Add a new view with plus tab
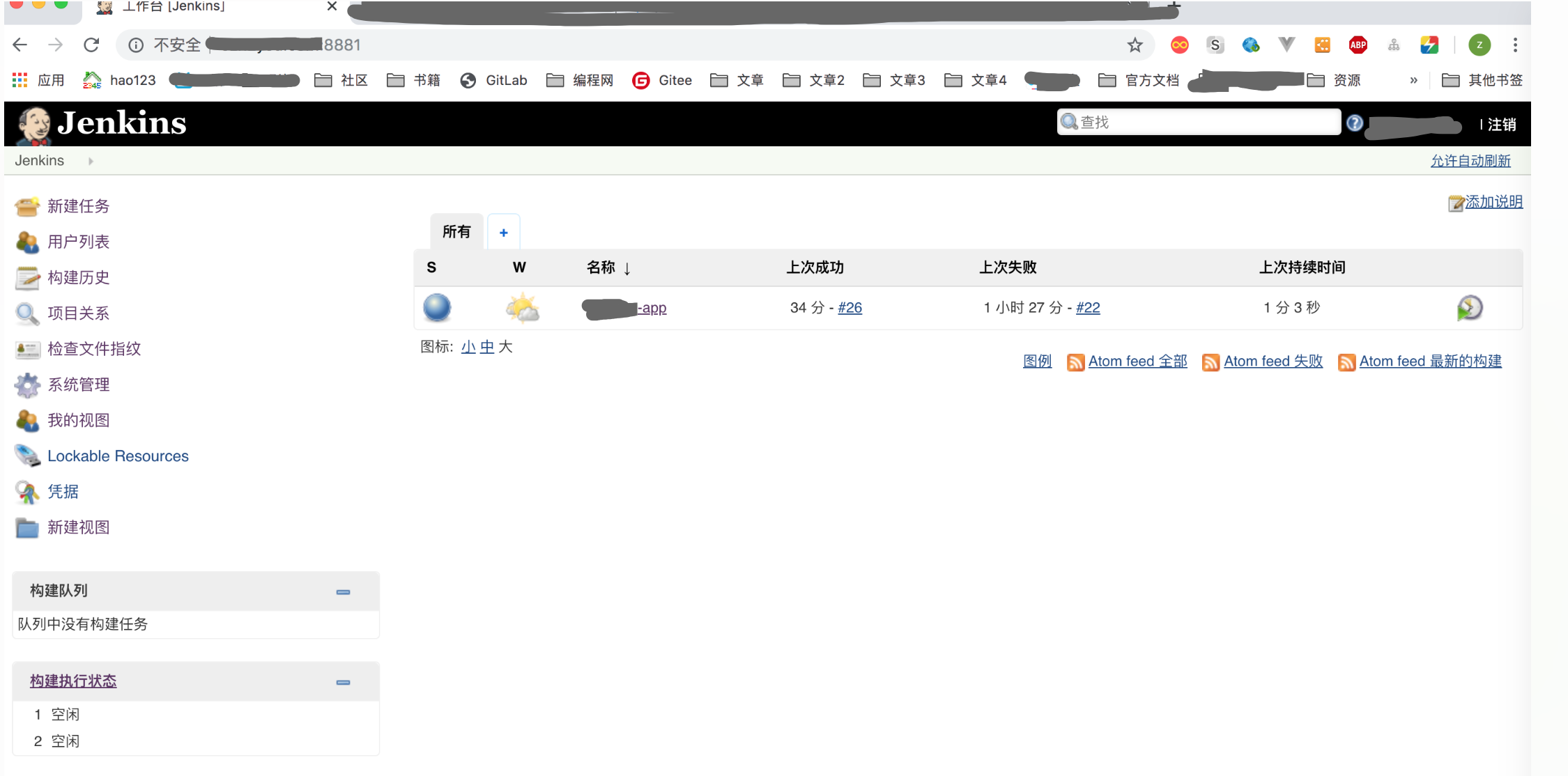Viewport: 1568px width, 776px height. pos(503,233)
